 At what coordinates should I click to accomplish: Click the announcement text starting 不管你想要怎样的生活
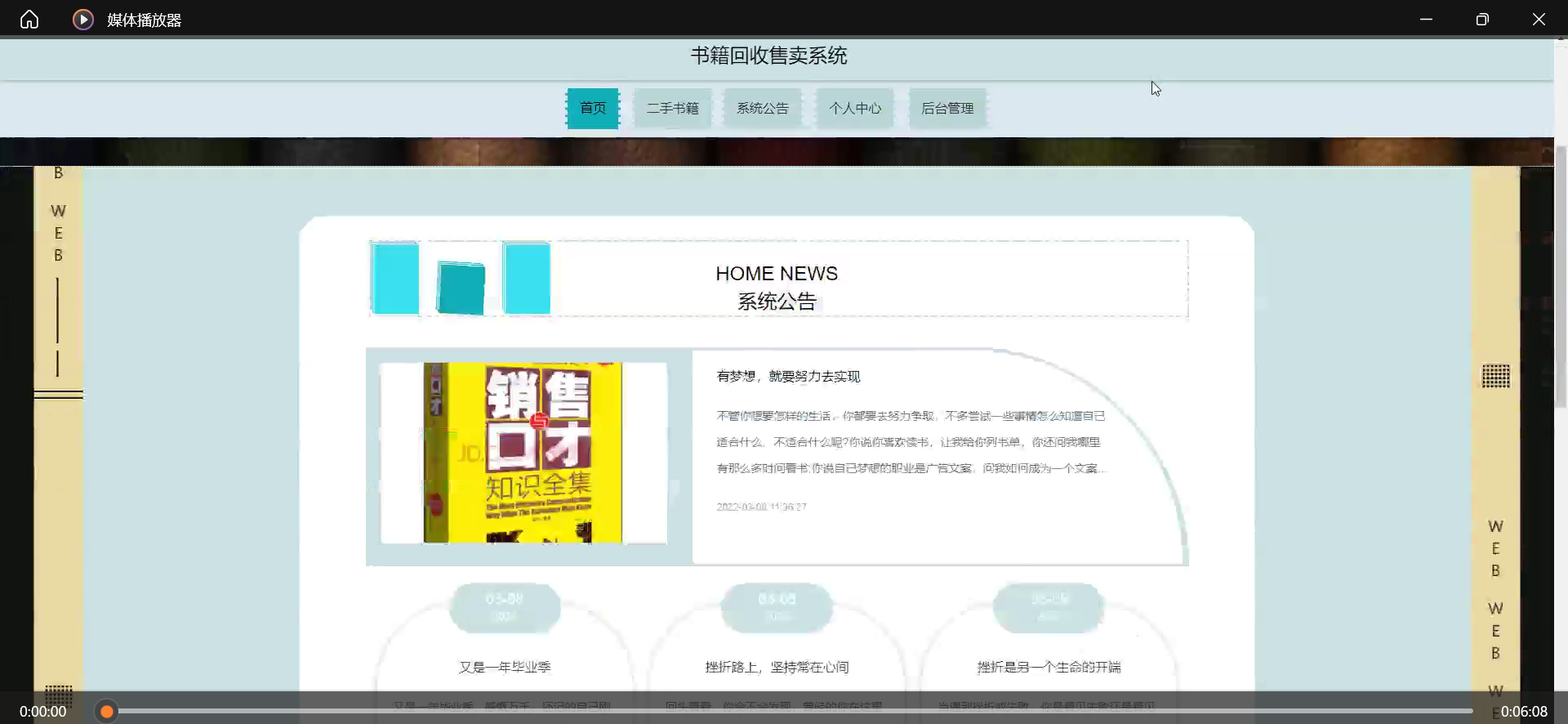pos(911,442)
